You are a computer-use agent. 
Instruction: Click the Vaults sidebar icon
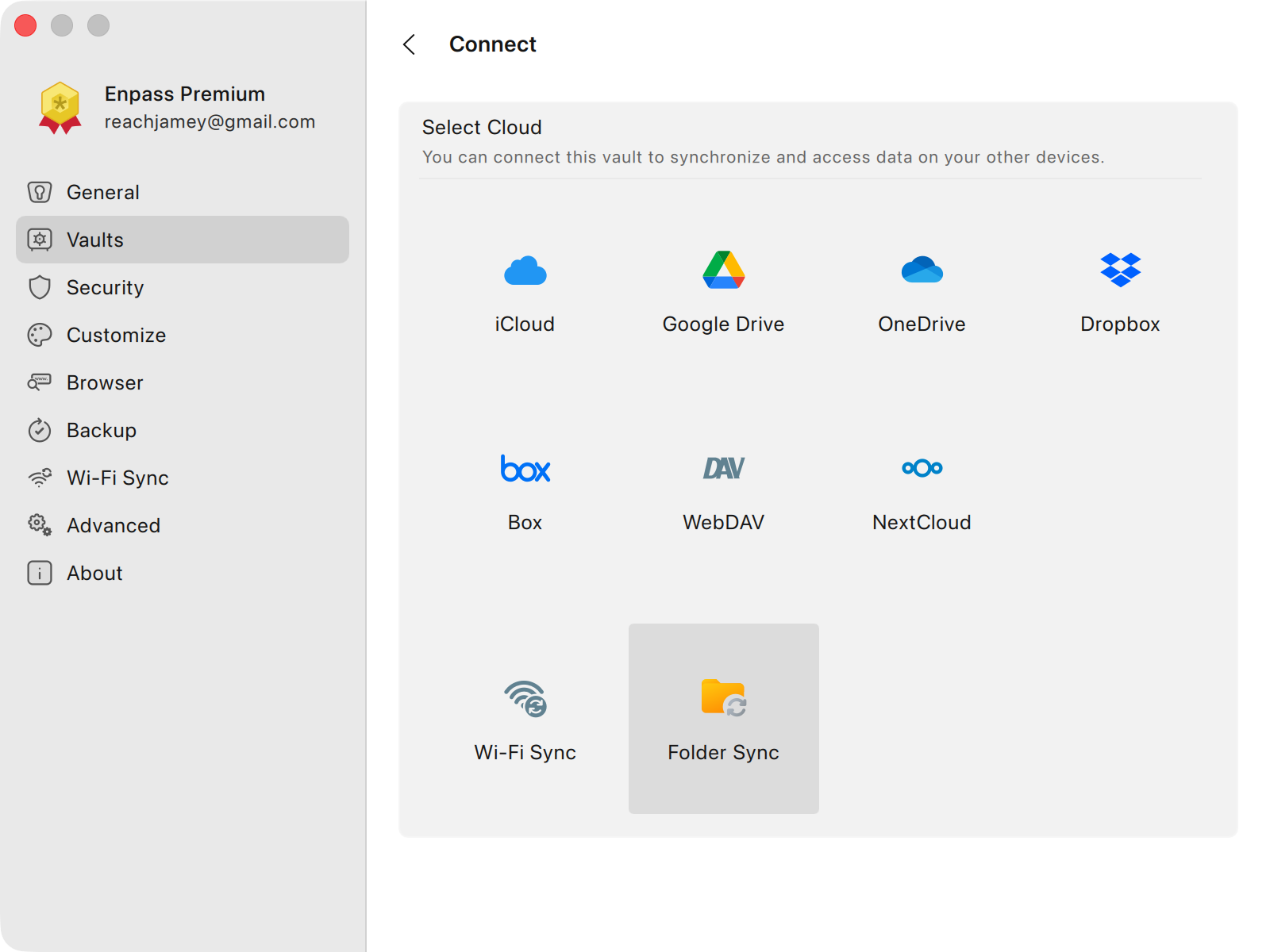[40, 240]
